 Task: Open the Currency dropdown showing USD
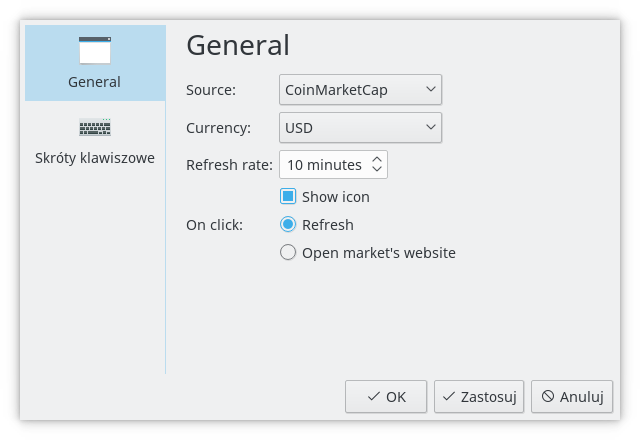click(360, 128)
